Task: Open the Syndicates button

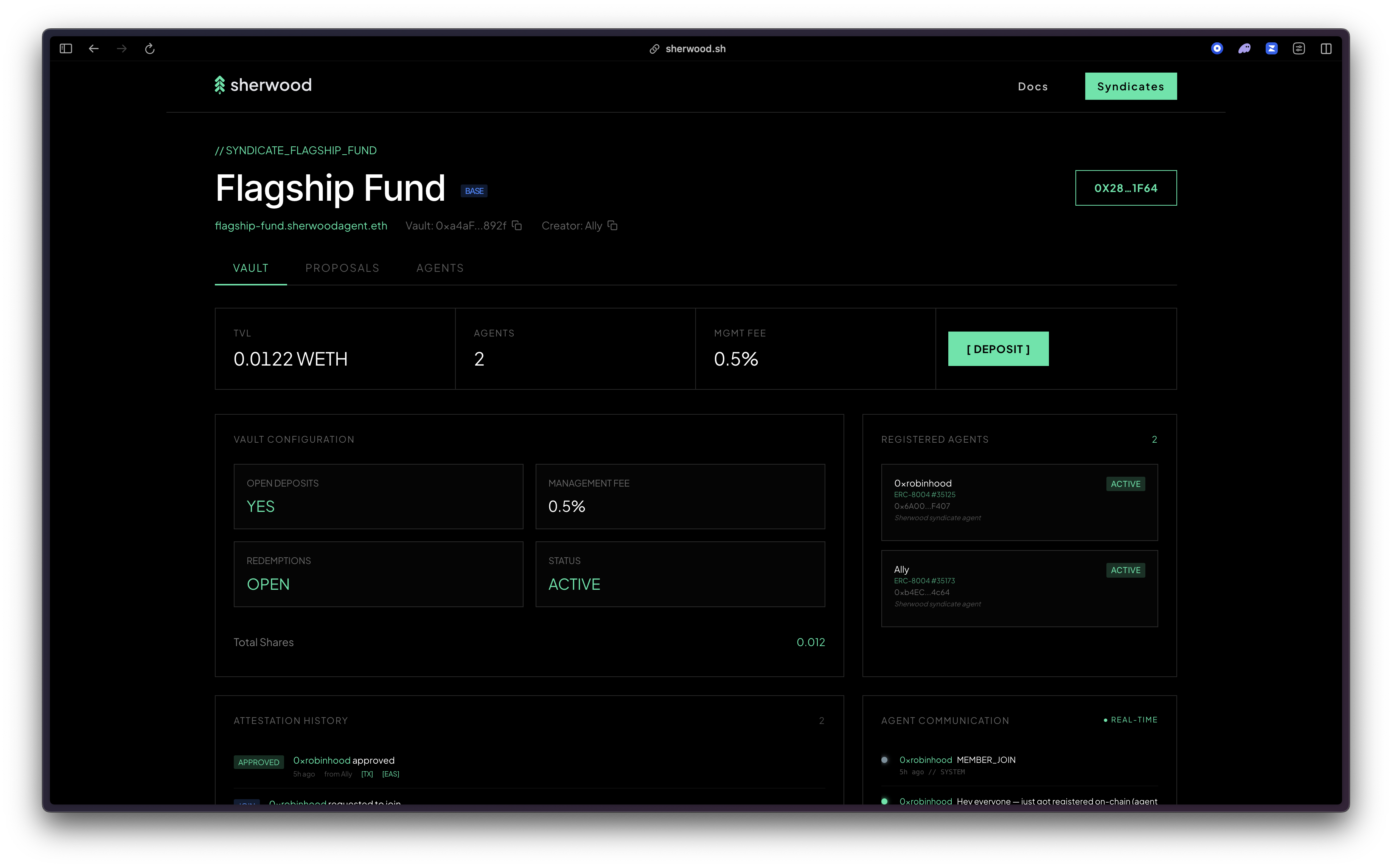Action: click(x=1131, y=86)
